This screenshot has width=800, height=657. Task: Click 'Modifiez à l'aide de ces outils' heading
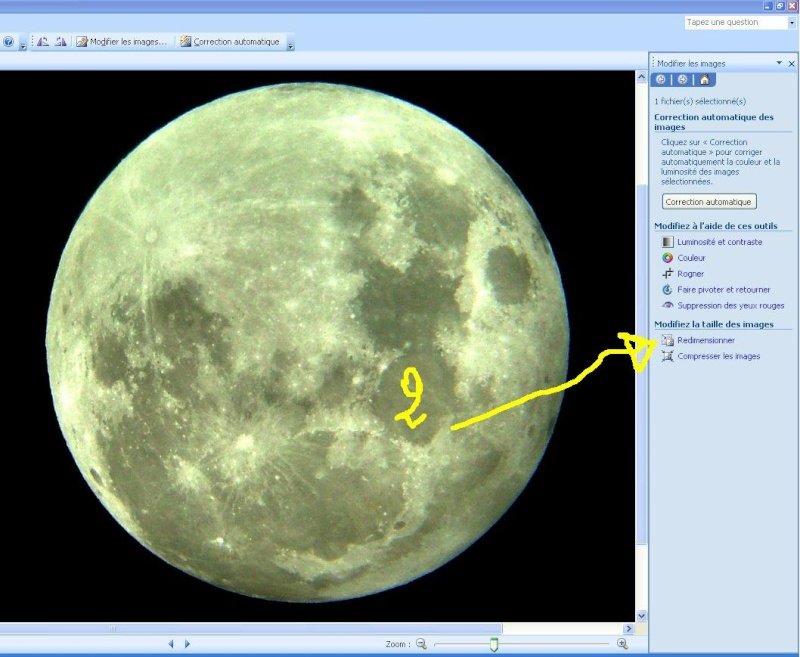(716, 225)
